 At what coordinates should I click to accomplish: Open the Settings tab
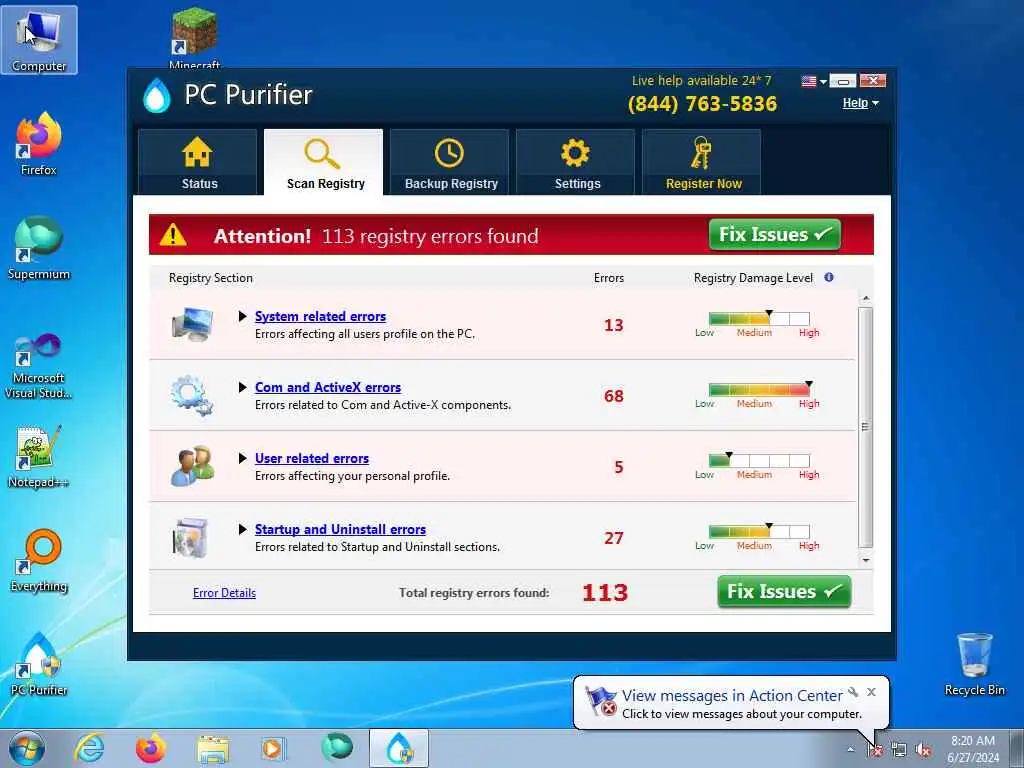click(576, 162)
